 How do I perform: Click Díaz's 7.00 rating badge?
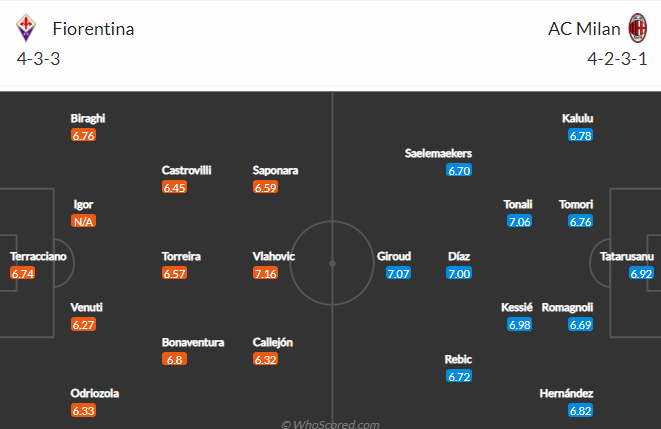coord(459,273)
